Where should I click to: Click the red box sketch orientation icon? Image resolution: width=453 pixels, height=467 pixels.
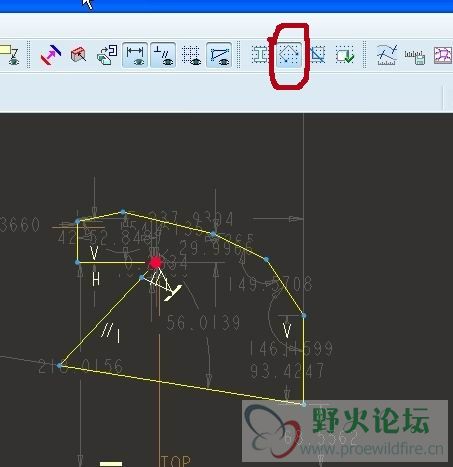pyautogui.click(x=79, y=55)
